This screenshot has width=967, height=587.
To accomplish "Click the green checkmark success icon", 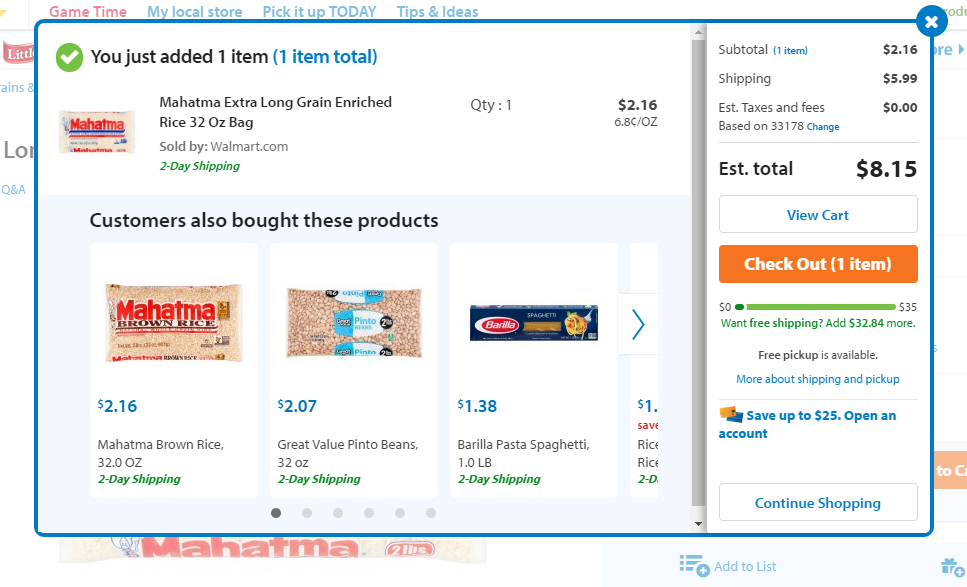I will tap(69, 57).
